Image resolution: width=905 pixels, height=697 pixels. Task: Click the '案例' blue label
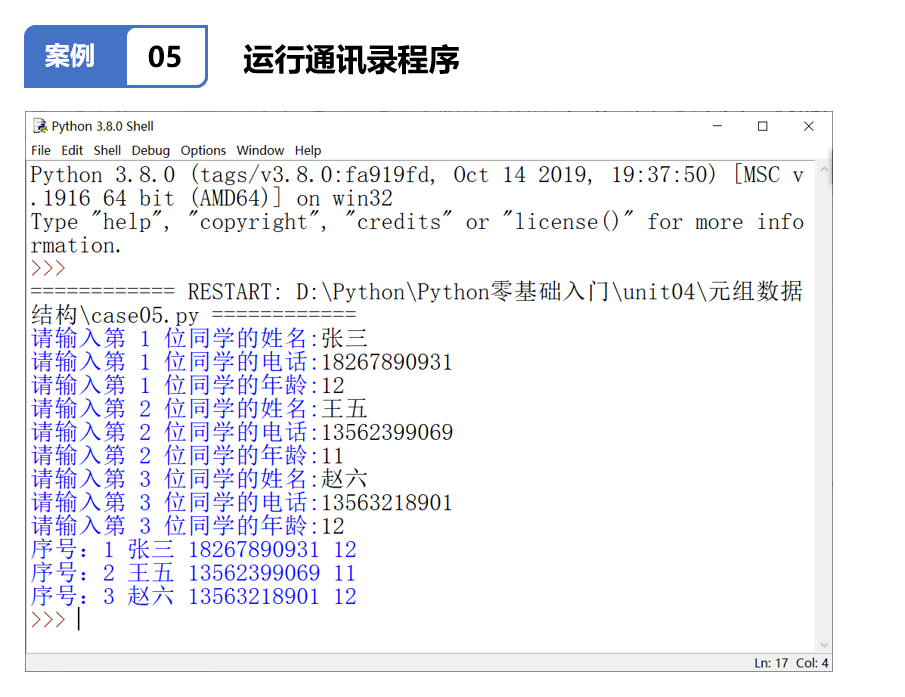[x=70, y=56]
